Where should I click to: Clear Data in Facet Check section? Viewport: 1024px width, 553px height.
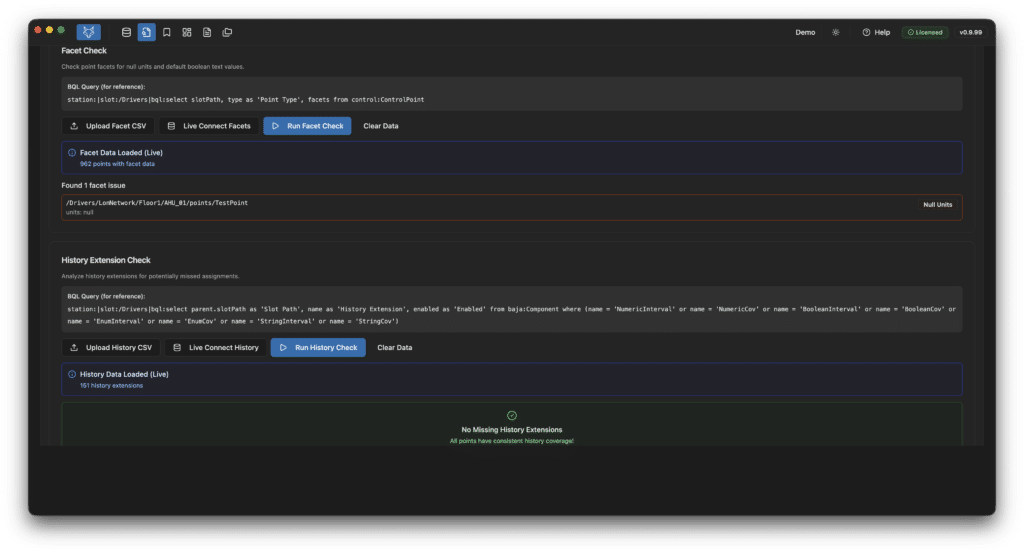click(381, 126)
